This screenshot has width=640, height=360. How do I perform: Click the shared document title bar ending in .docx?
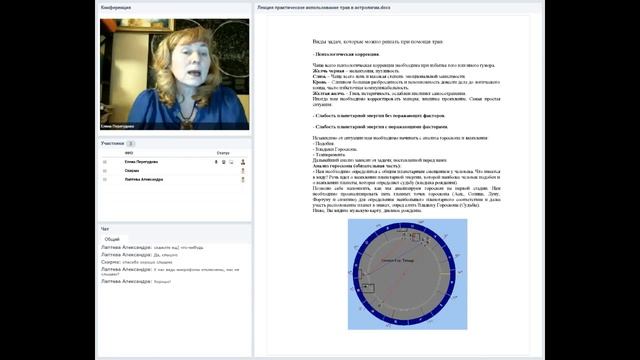pos(324,7)
